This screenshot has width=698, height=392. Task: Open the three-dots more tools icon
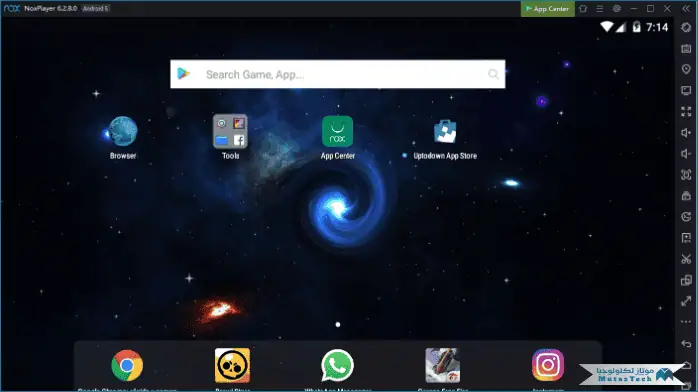click(x=686, y=322)
